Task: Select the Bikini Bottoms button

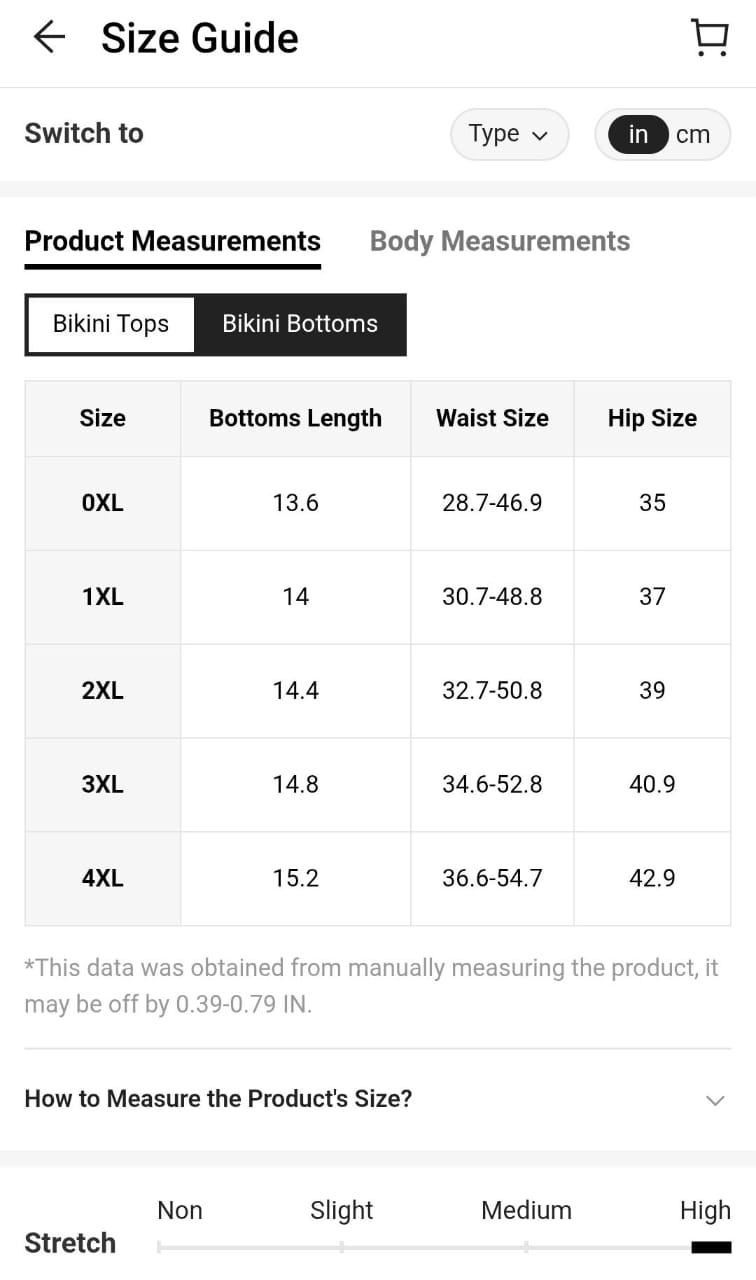Action: (300, 324)
